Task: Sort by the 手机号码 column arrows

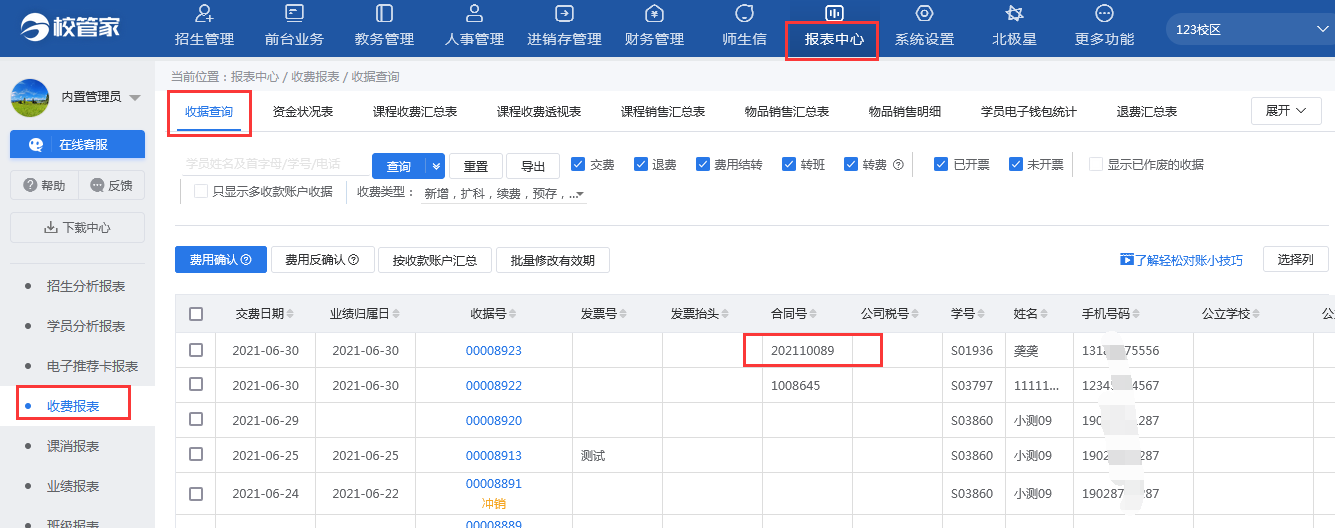Action: [1136, 314]
